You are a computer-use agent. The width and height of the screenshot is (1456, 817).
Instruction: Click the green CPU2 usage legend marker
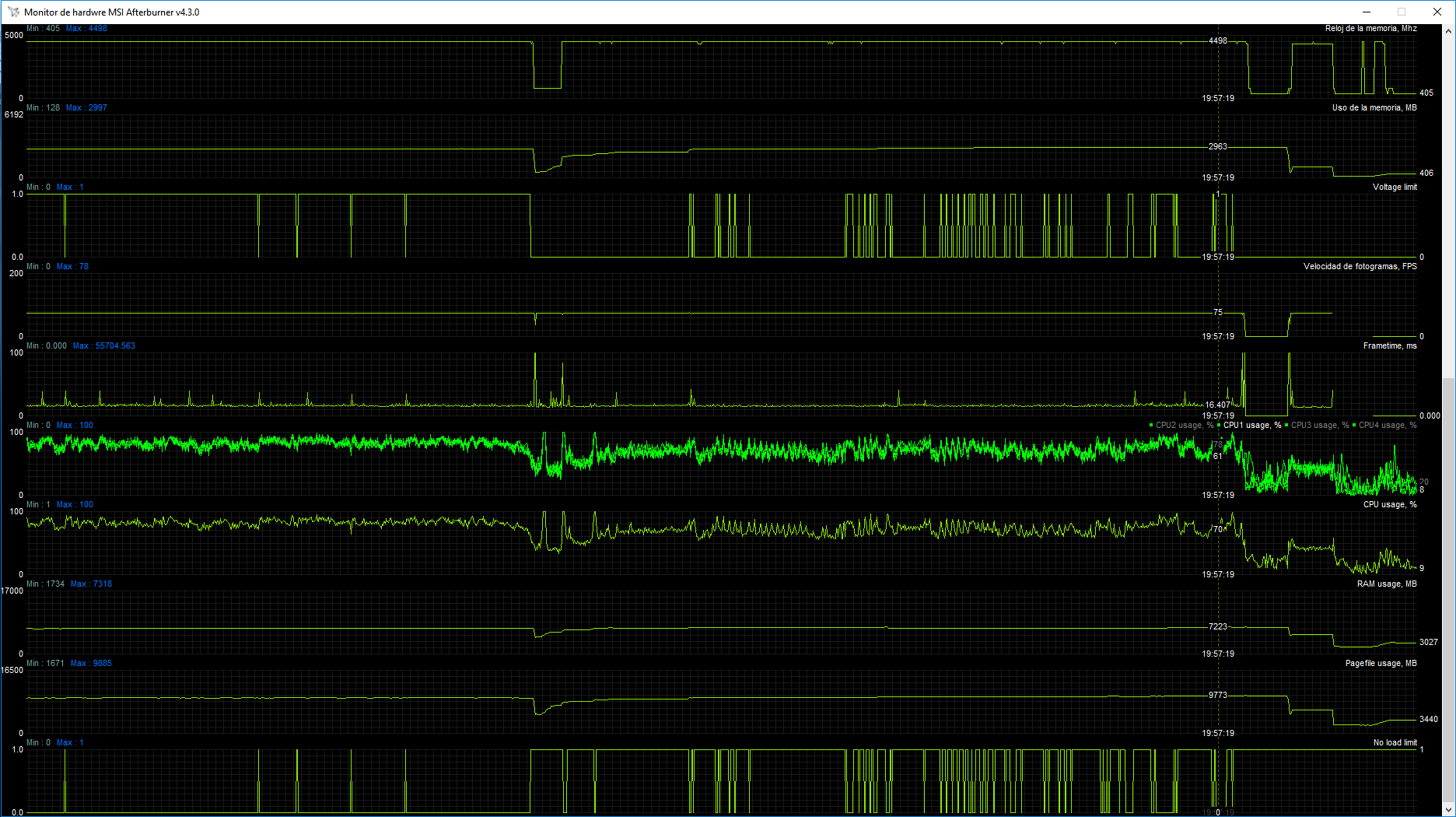[1151, 425]
